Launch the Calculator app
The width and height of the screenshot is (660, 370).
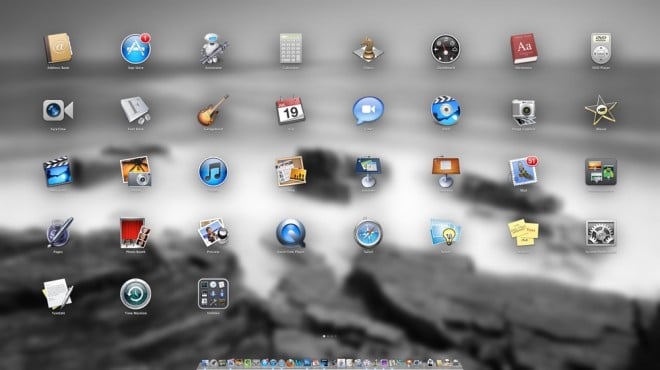tap(290, 49)
